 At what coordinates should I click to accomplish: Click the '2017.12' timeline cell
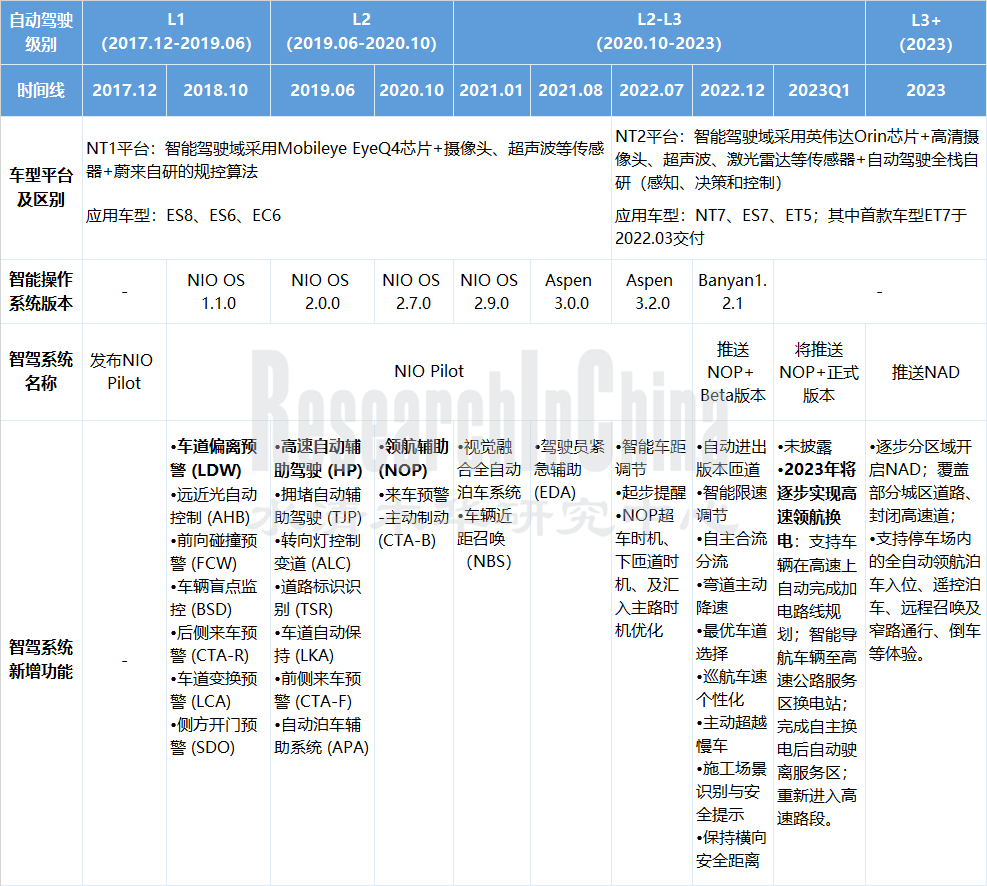125,90
